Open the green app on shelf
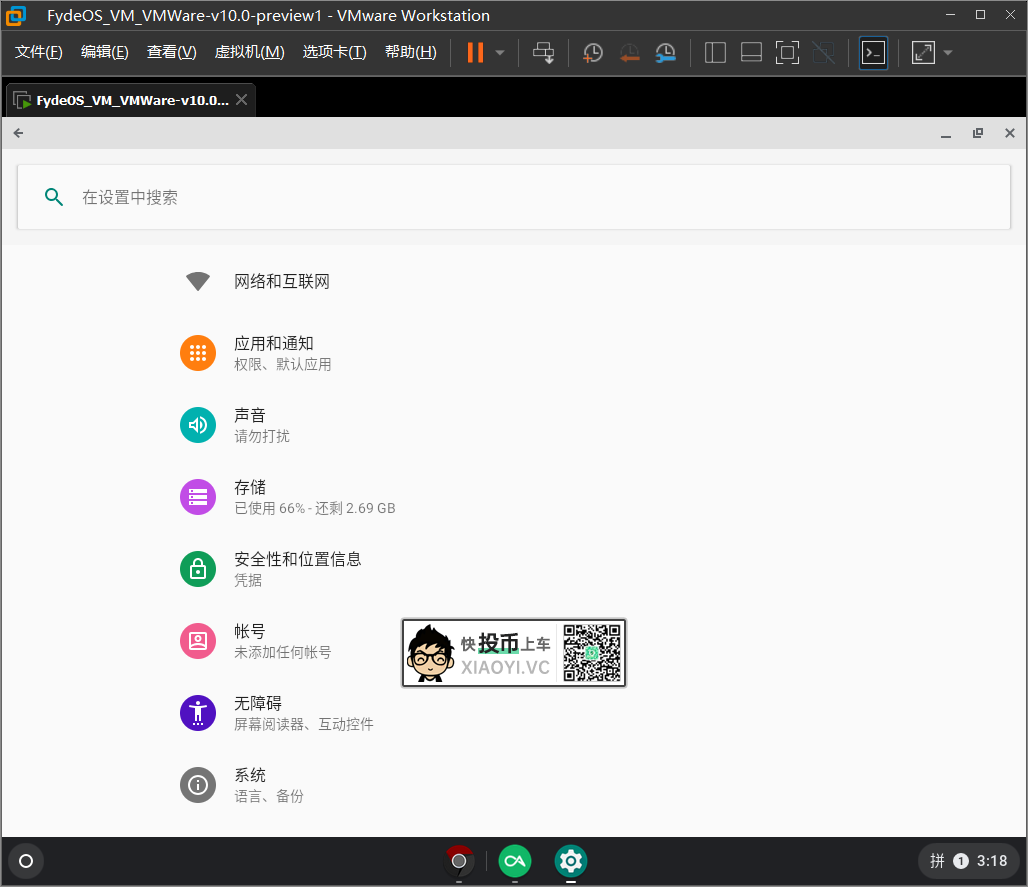Viewport: 1028px width, 887px height. (x=515, y=861)
